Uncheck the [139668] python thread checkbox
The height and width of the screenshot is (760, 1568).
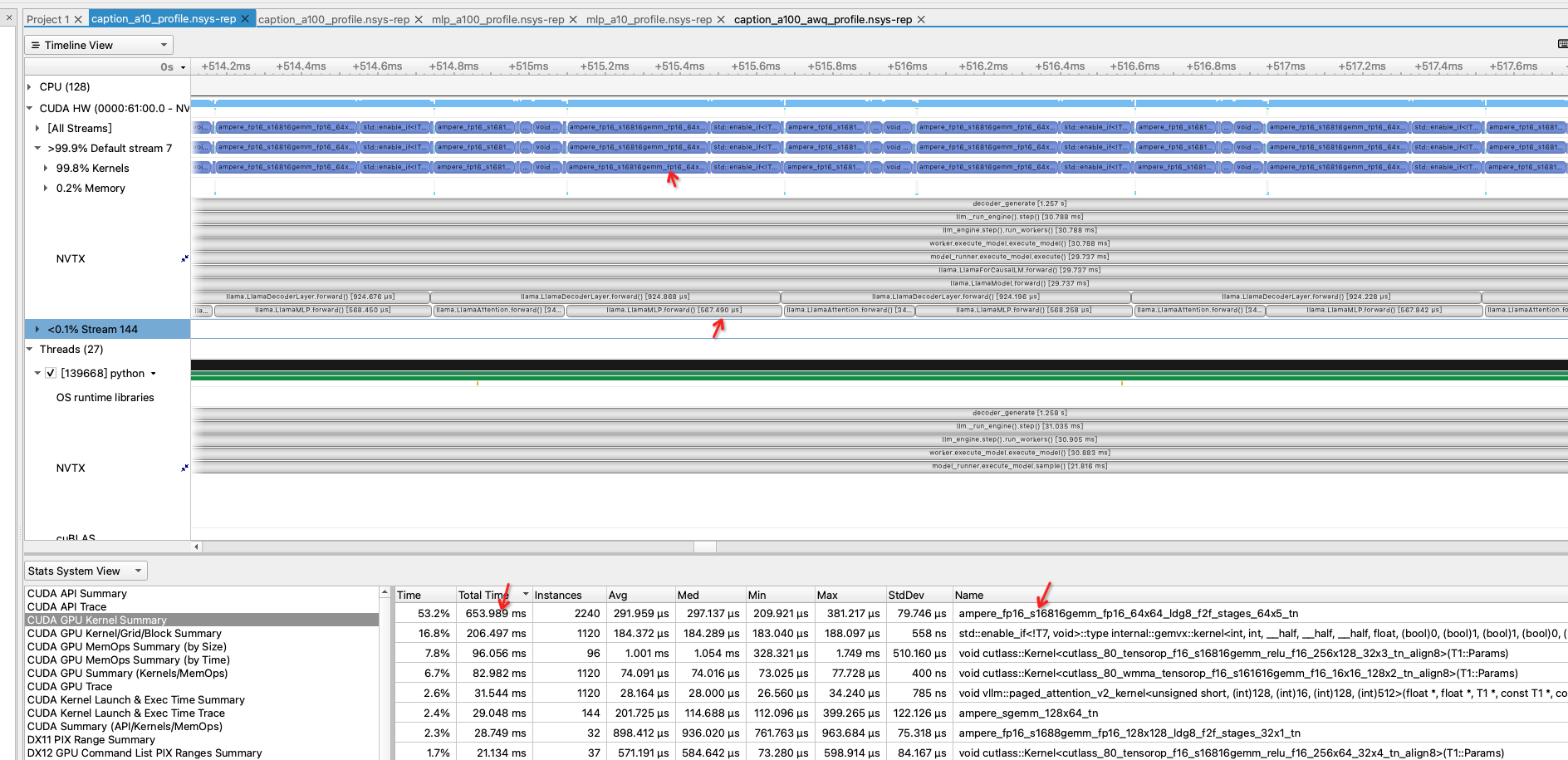(x=51, y=373)
